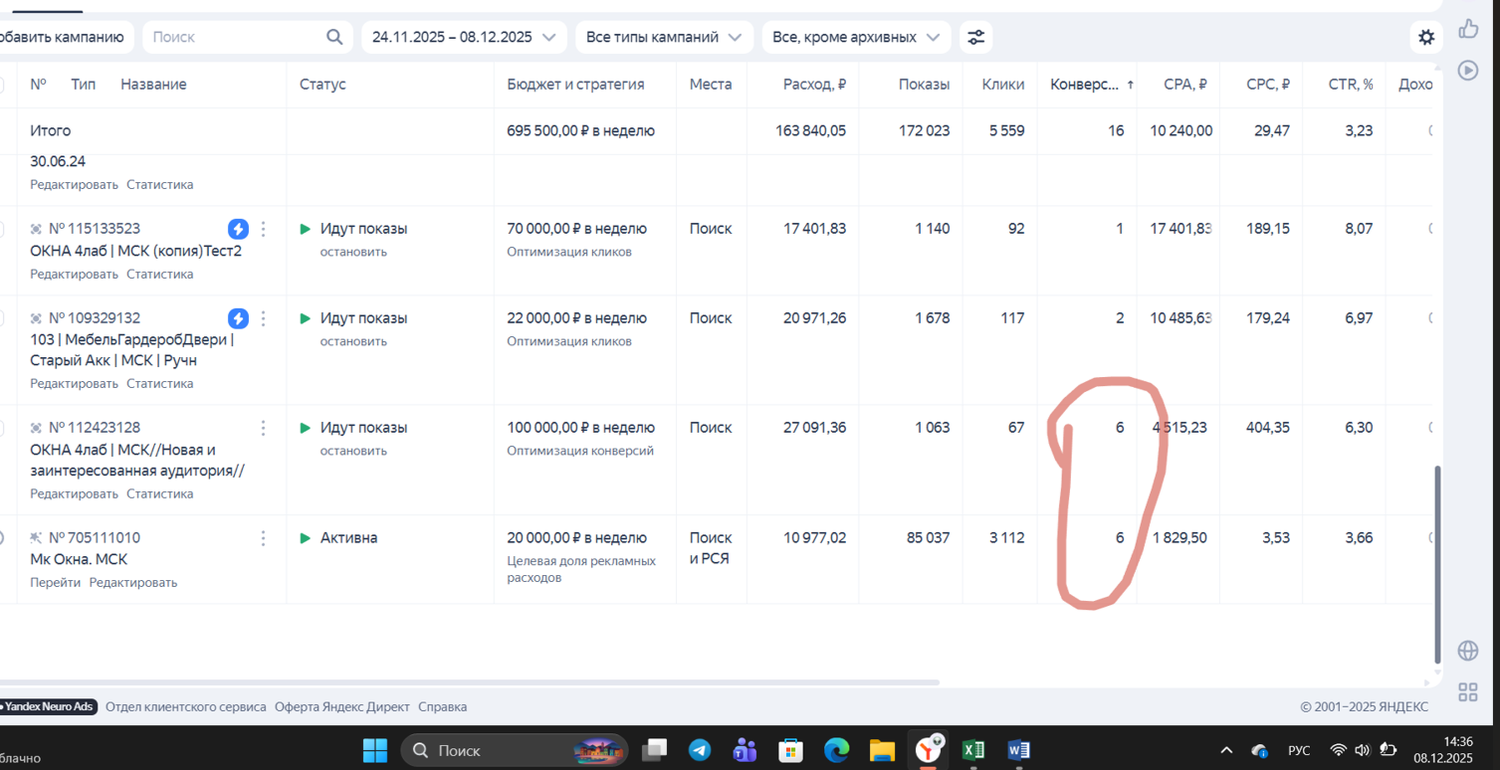Click the Windows taskbar Поиск search box
The height and width of the screenshot is (770, 1500).
[x=514, y=750]
